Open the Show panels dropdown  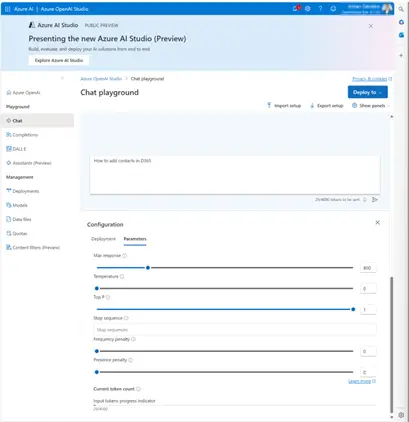(371, 106)
